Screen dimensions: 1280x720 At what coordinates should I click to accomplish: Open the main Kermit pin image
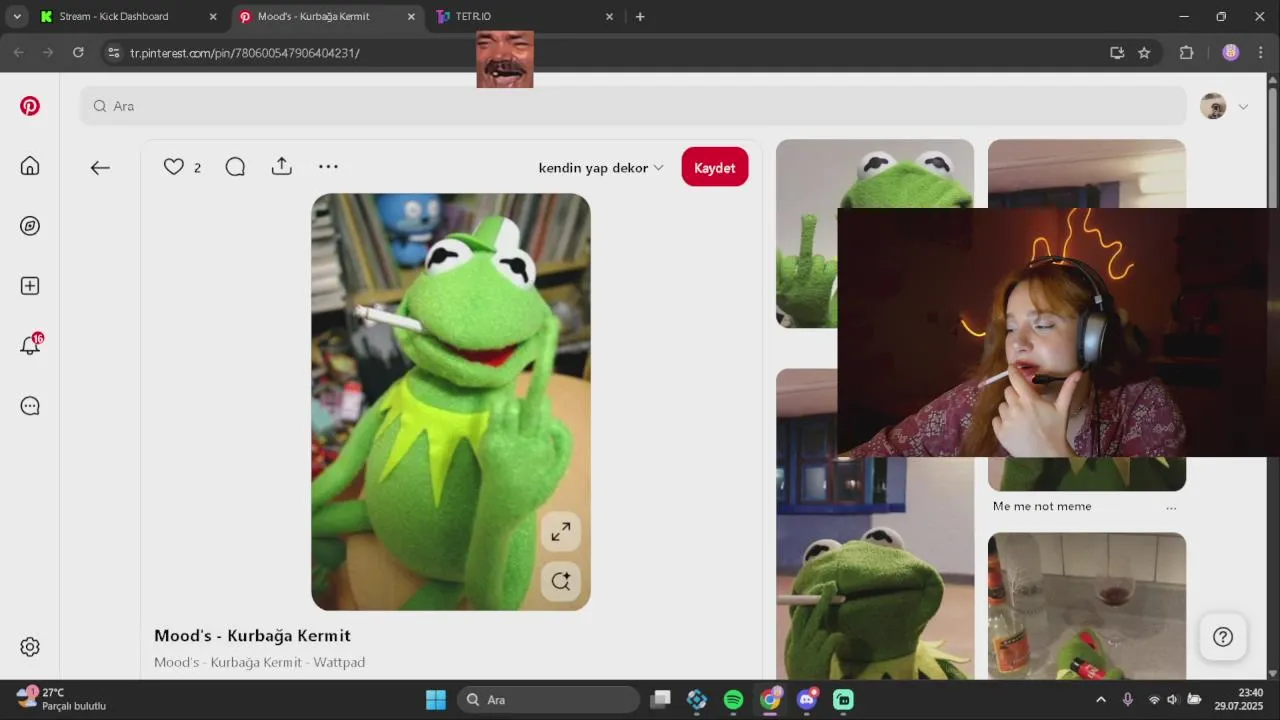tap(451, 402)
